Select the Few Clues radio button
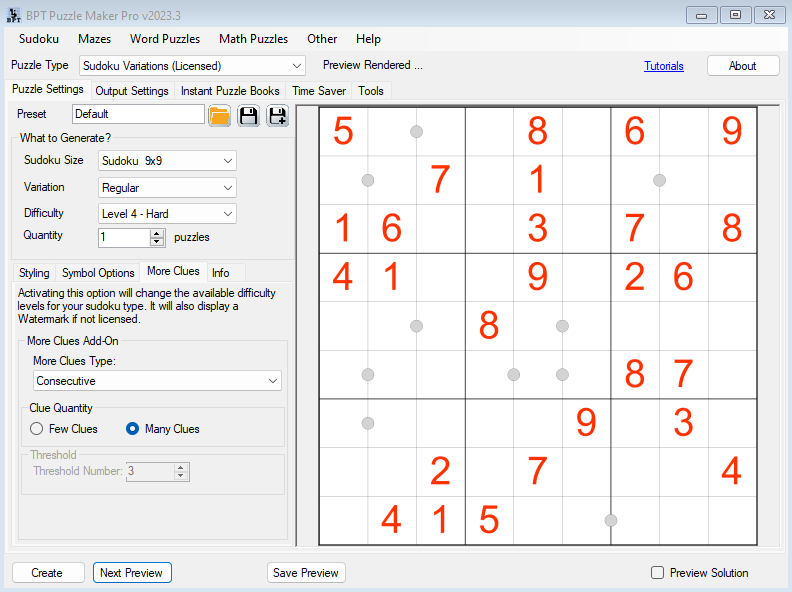This screenshot has width=792, height=592. tap(37, 429)
